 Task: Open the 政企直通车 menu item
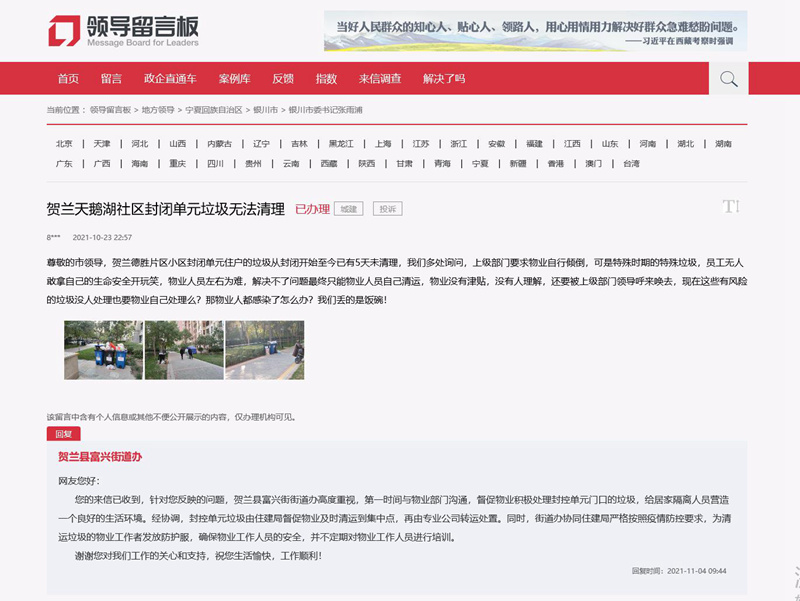pos(170,79)
